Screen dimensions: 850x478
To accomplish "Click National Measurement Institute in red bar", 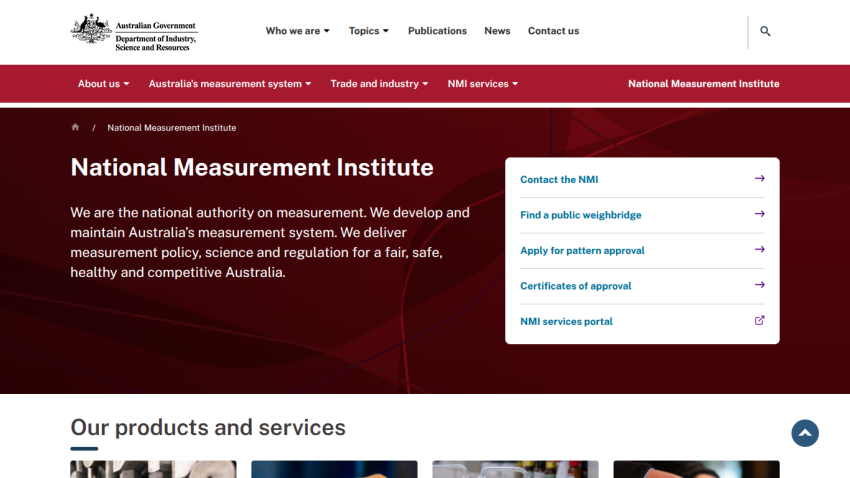I will tap(704, 84).
